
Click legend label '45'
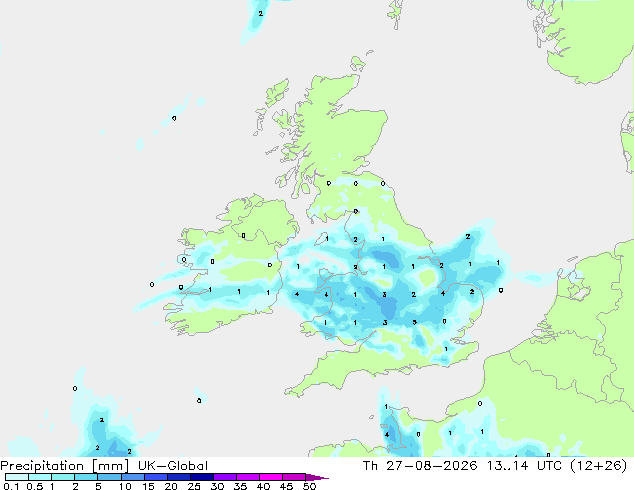coord(286,486)
